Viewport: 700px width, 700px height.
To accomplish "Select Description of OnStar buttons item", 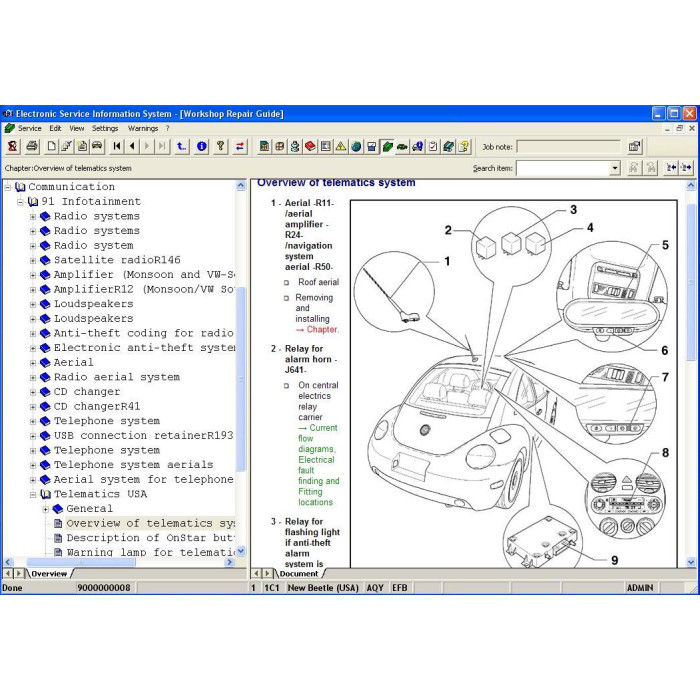I will (x=150, y=538).
